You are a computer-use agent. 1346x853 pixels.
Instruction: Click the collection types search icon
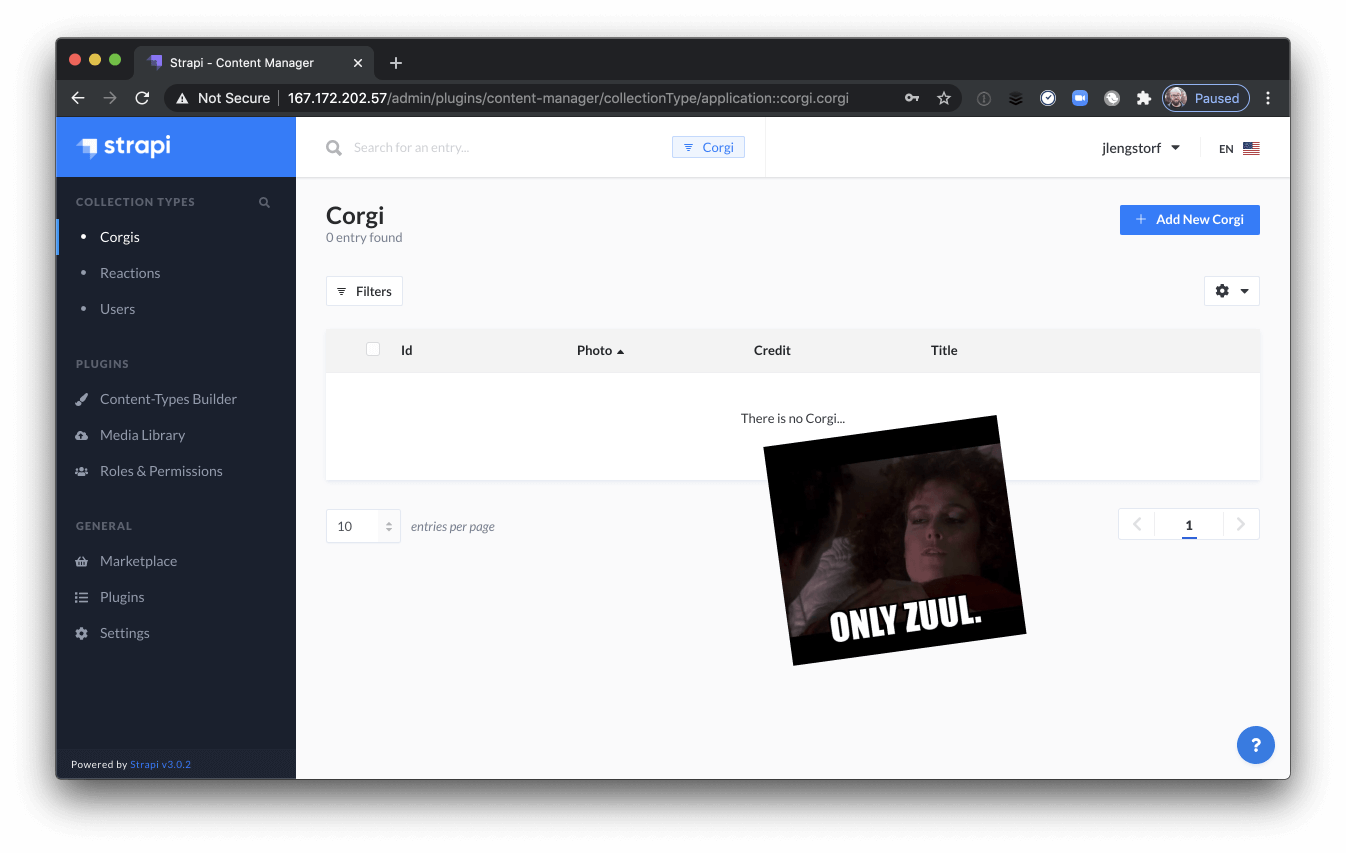264,202
